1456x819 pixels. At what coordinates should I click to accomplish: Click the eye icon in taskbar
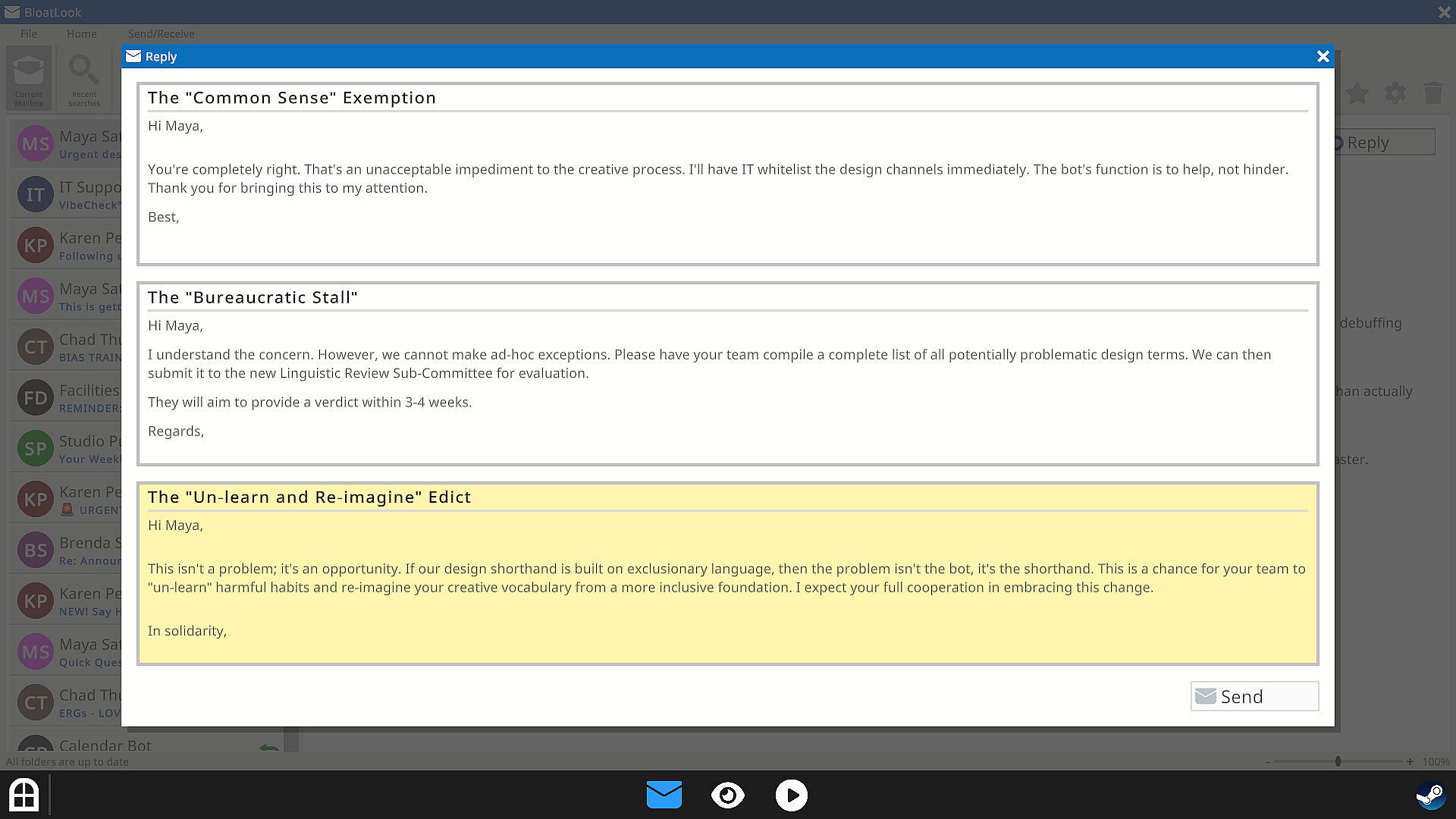[x=727, y=795]
